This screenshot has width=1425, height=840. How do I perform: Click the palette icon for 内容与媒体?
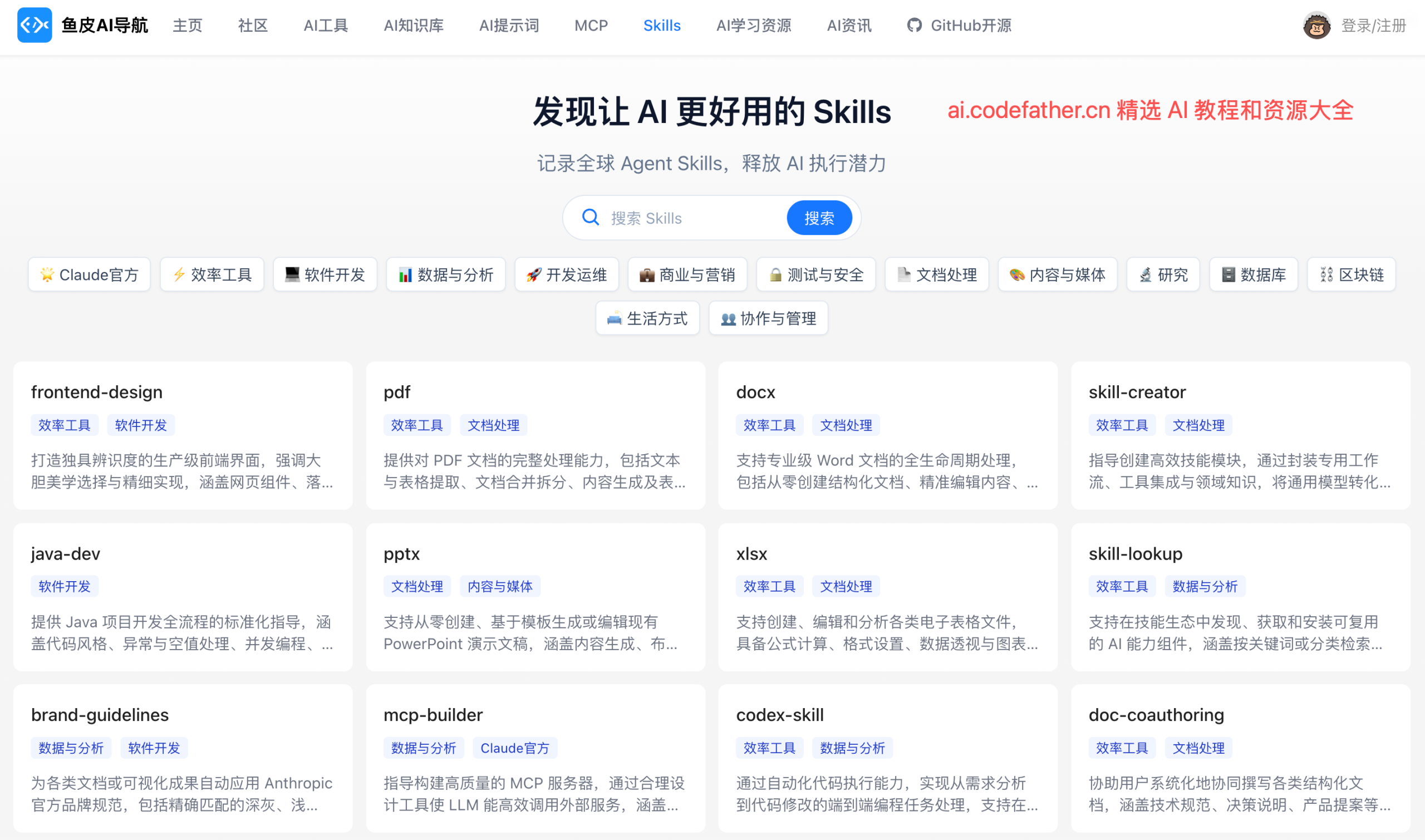[x=1018, y=274]
